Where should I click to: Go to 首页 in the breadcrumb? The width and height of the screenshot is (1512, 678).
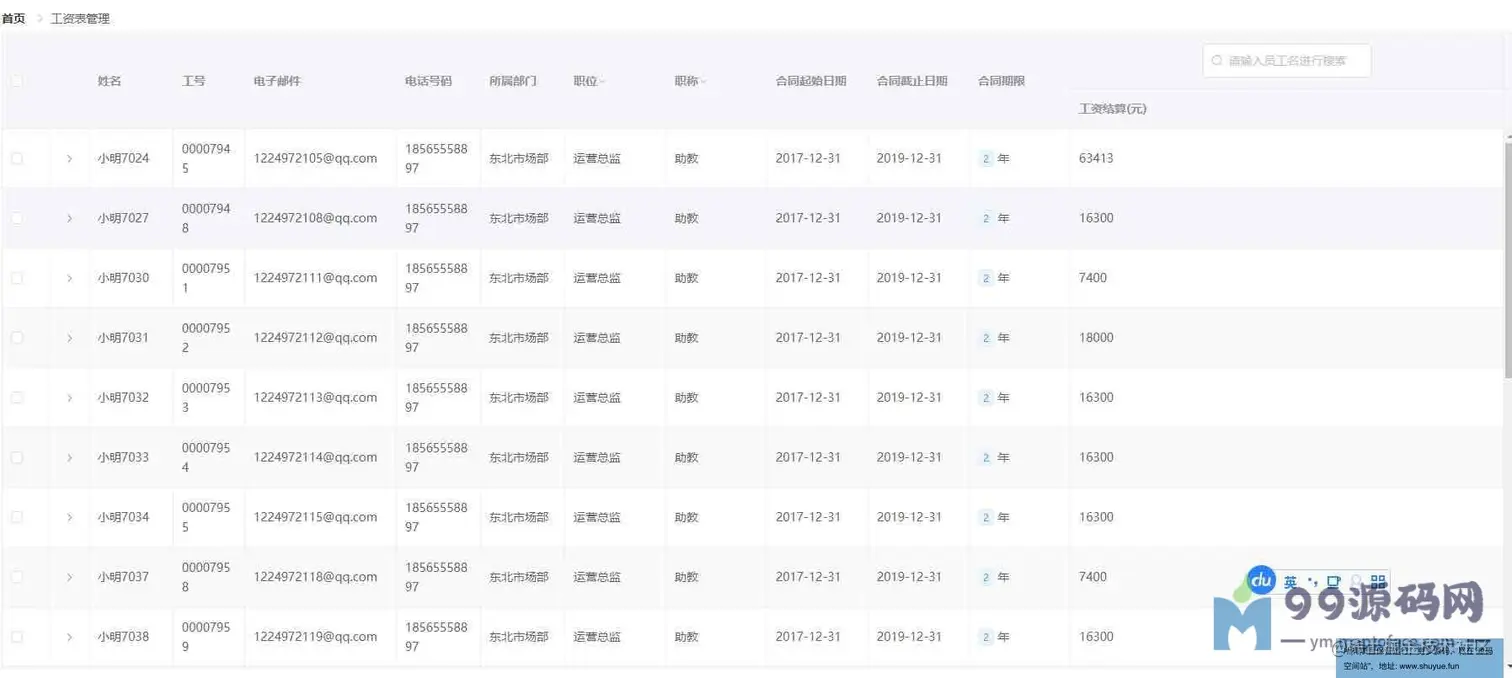pyautogui.click(x=13, y=18)
